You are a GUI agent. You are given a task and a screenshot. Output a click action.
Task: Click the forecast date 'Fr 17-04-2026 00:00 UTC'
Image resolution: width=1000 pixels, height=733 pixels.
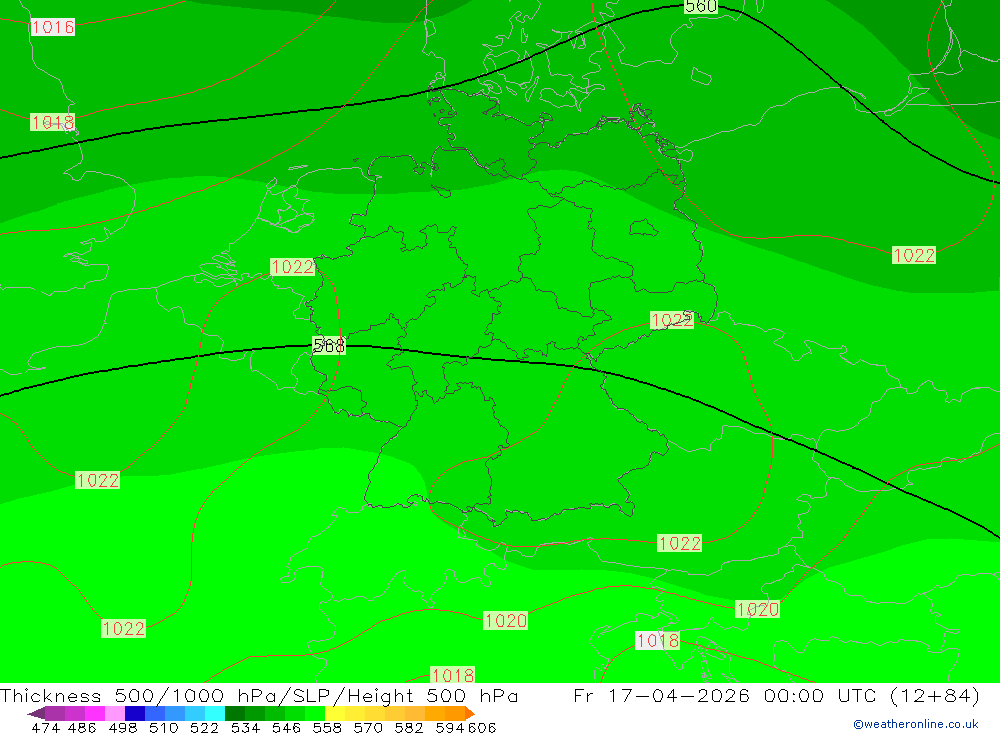pyautogui.click(x=727, y=695)
